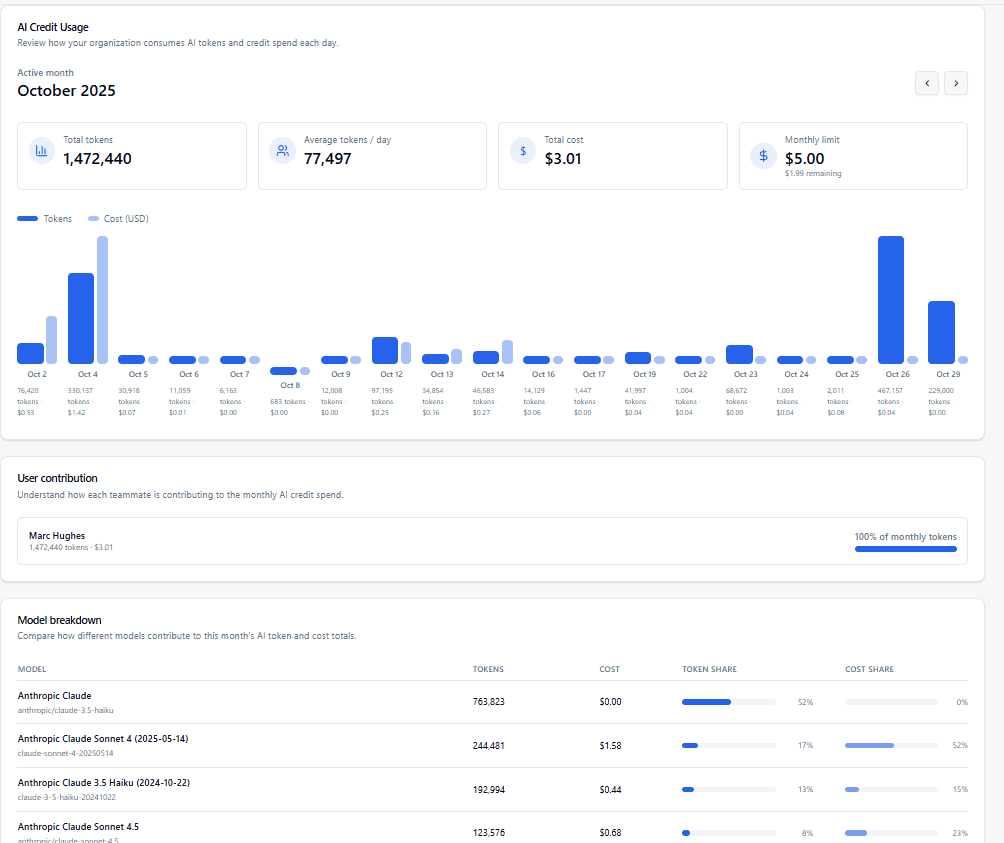
Task: Click the 100% monthly tokens progress bar
Action: click(905, 549)
